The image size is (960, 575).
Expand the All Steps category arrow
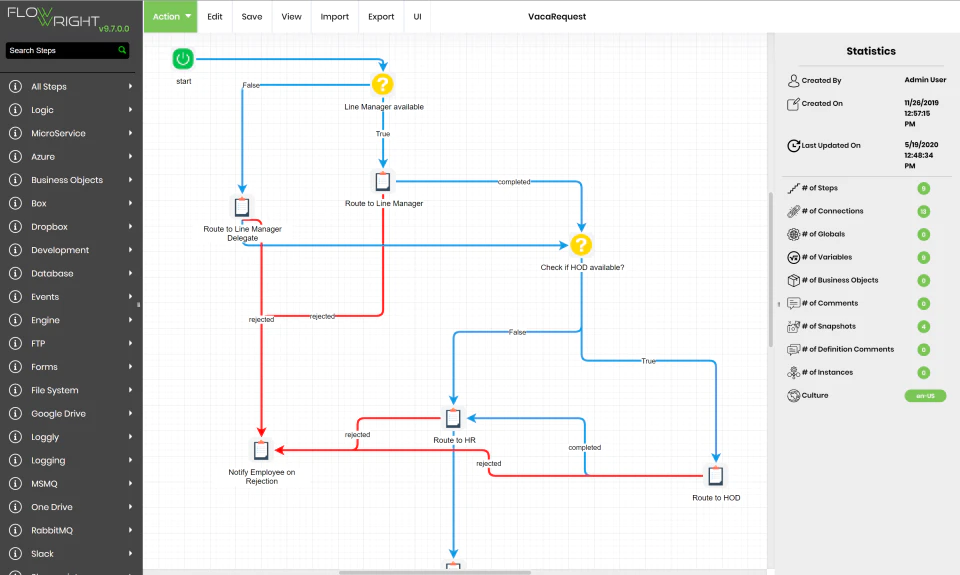tap(130, 86)
